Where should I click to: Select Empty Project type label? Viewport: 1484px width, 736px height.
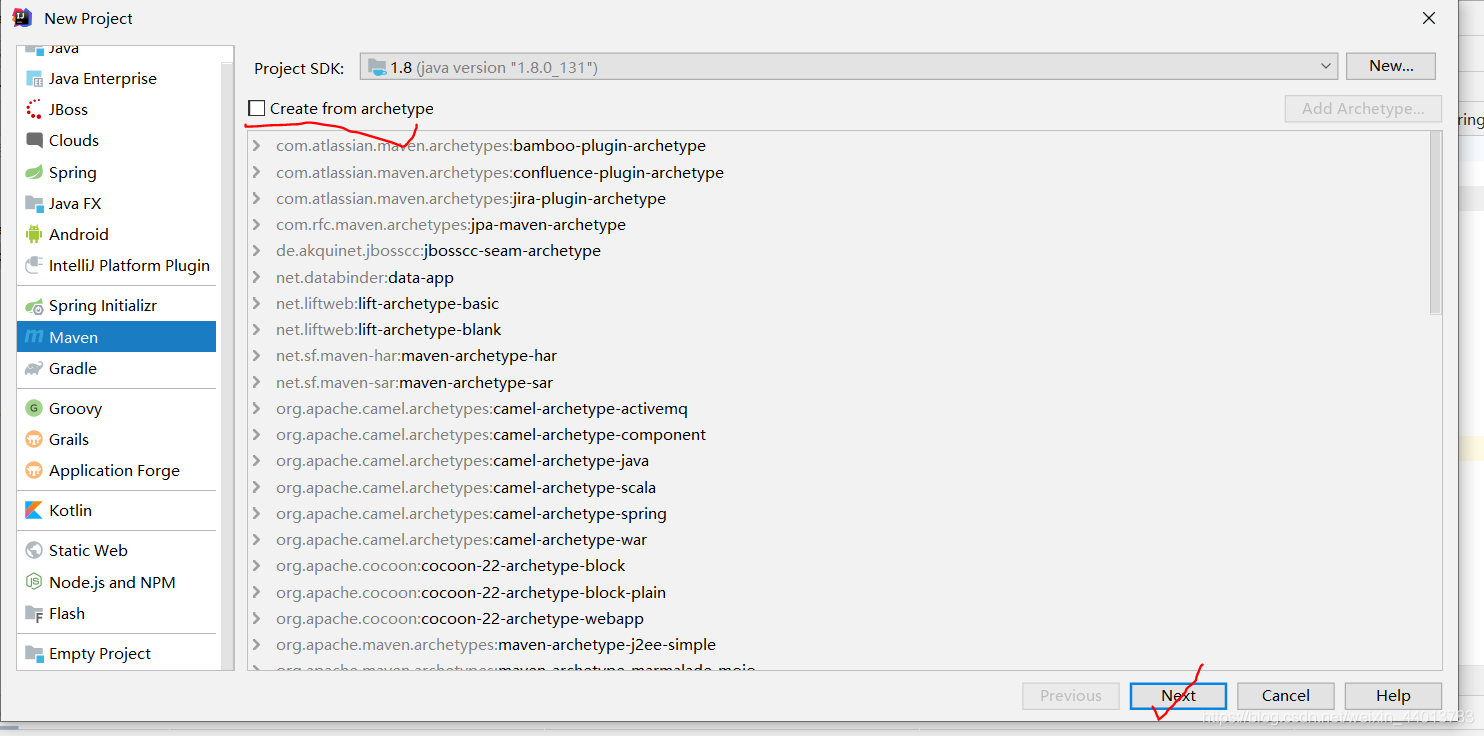click(100, 654)
